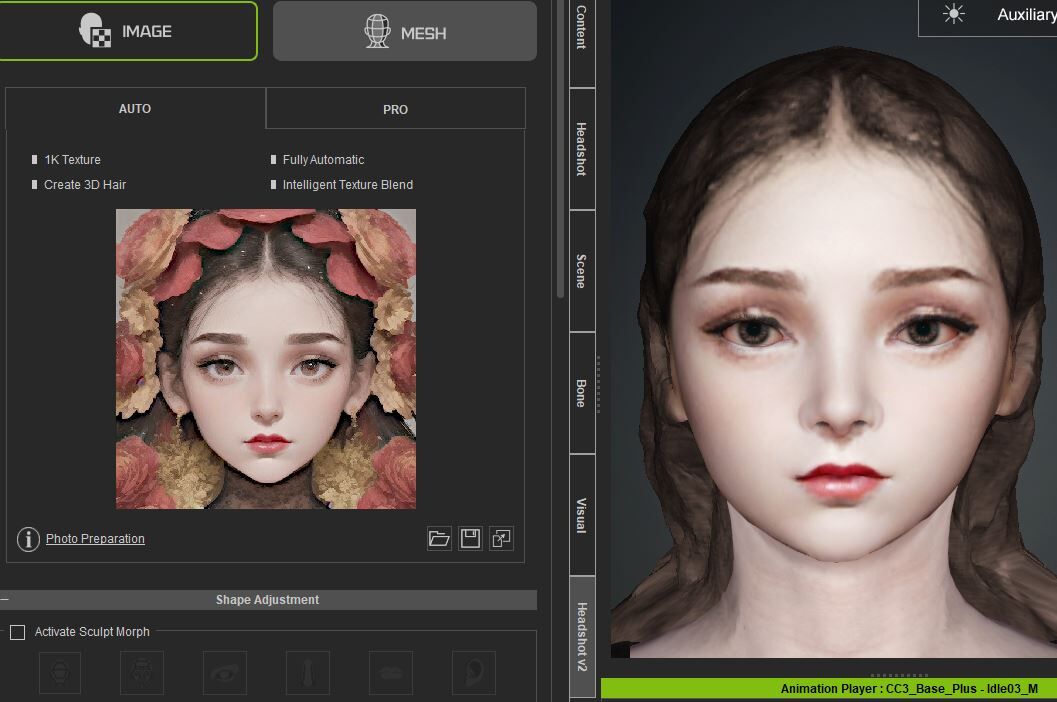Screen dimensions: 1057x702
Task: Switch to IMAGE mode
Action: click(127, 31)
